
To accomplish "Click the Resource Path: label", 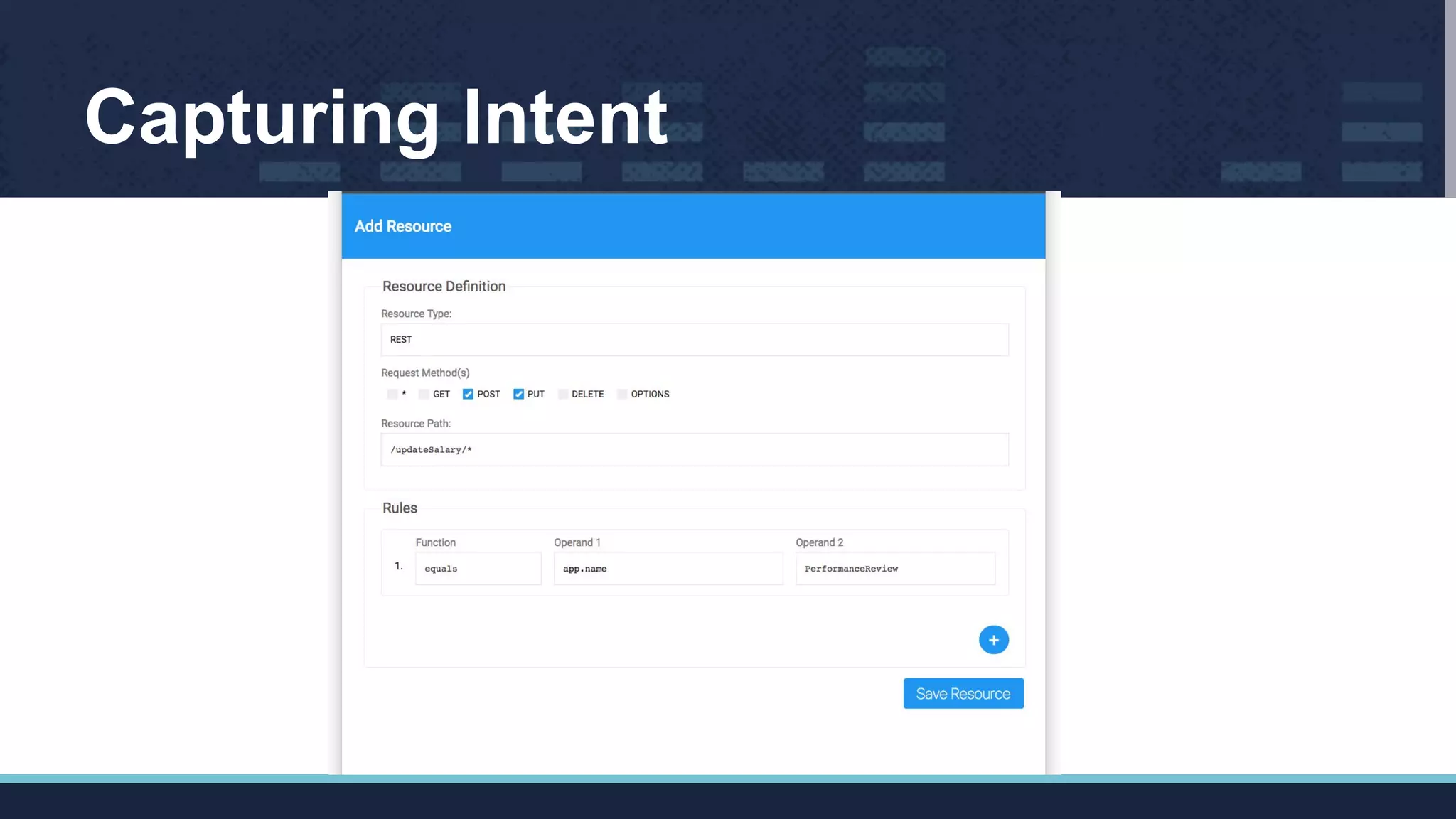I will 416,423.
